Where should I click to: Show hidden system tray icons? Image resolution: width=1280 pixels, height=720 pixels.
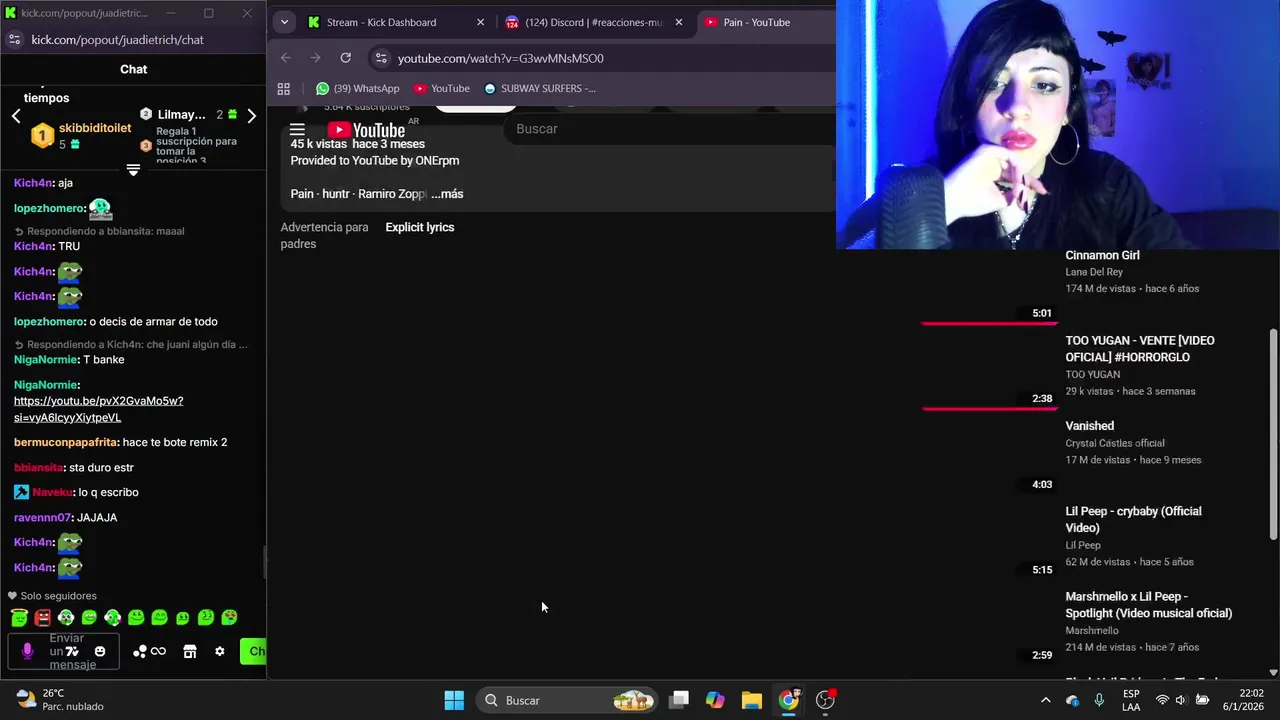1046,700
